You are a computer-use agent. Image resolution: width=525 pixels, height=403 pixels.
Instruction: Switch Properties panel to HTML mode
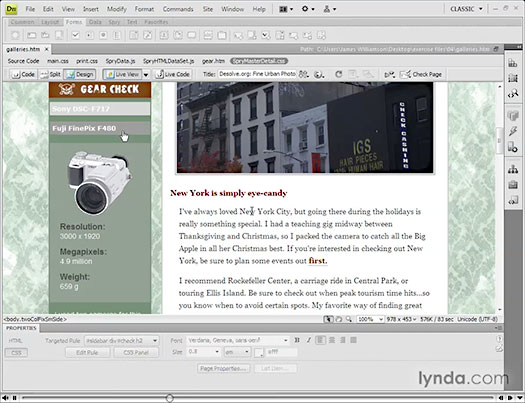click(x=15, y=340)
